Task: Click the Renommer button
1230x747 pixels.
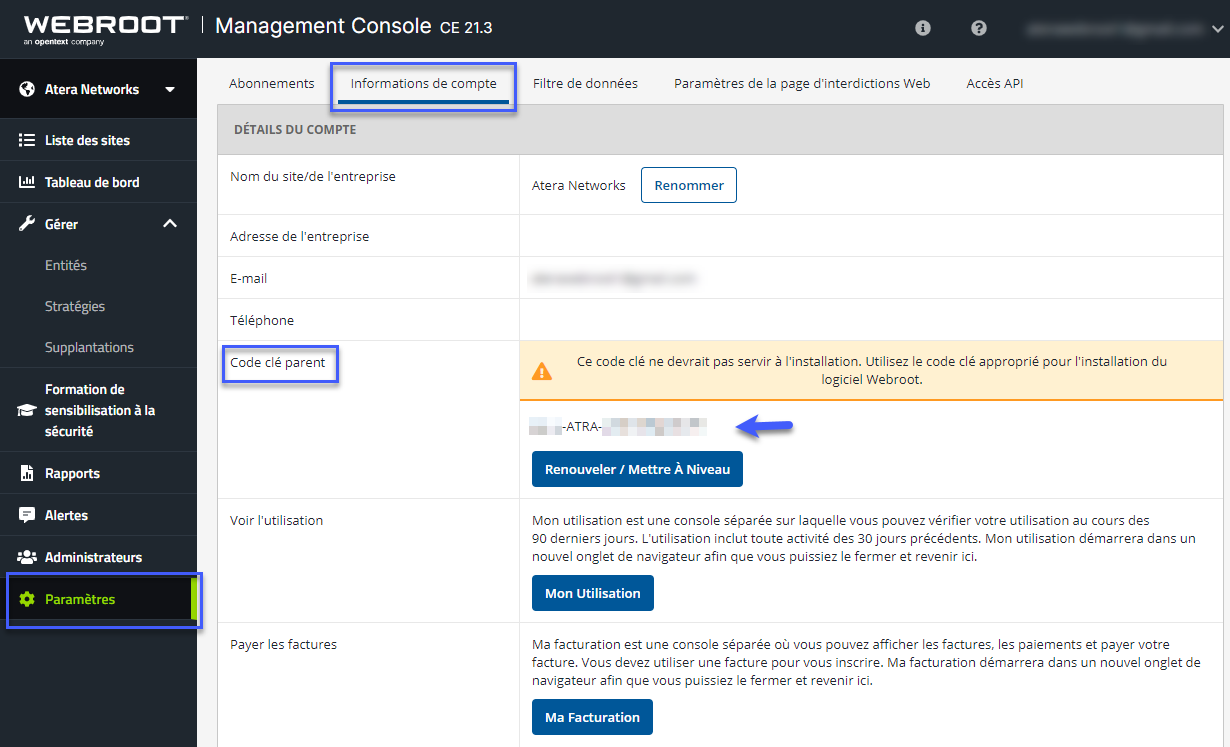Action: click(x=689, y=185)
